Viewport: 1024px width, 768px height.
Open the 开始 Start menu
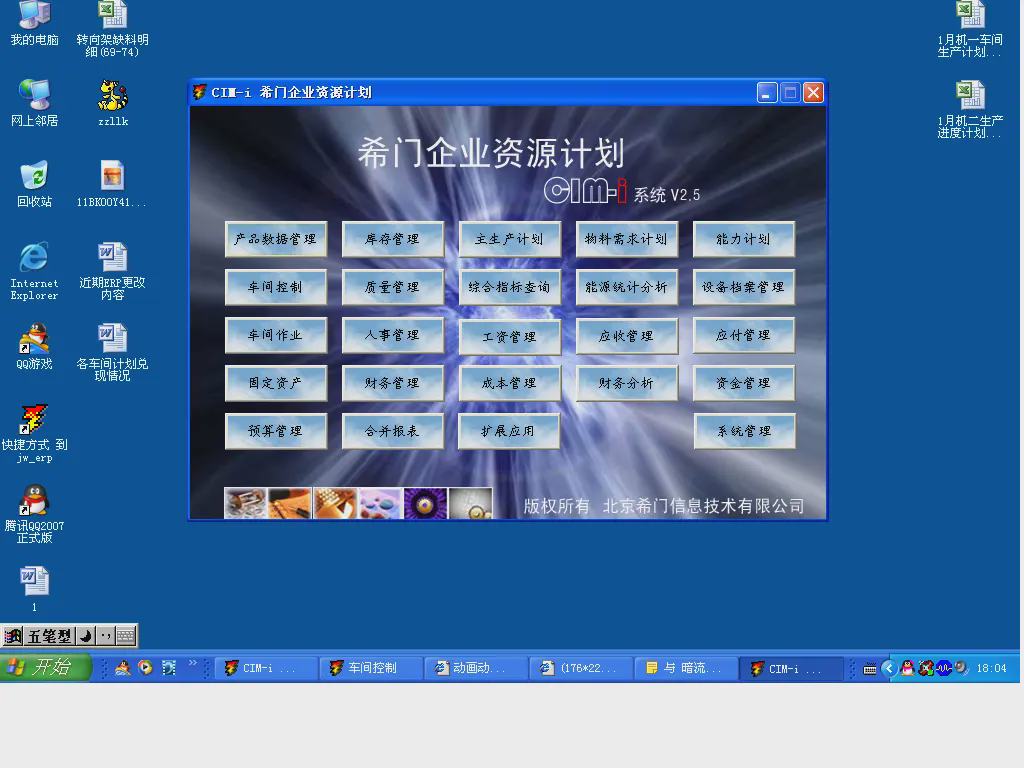(47, 667)
